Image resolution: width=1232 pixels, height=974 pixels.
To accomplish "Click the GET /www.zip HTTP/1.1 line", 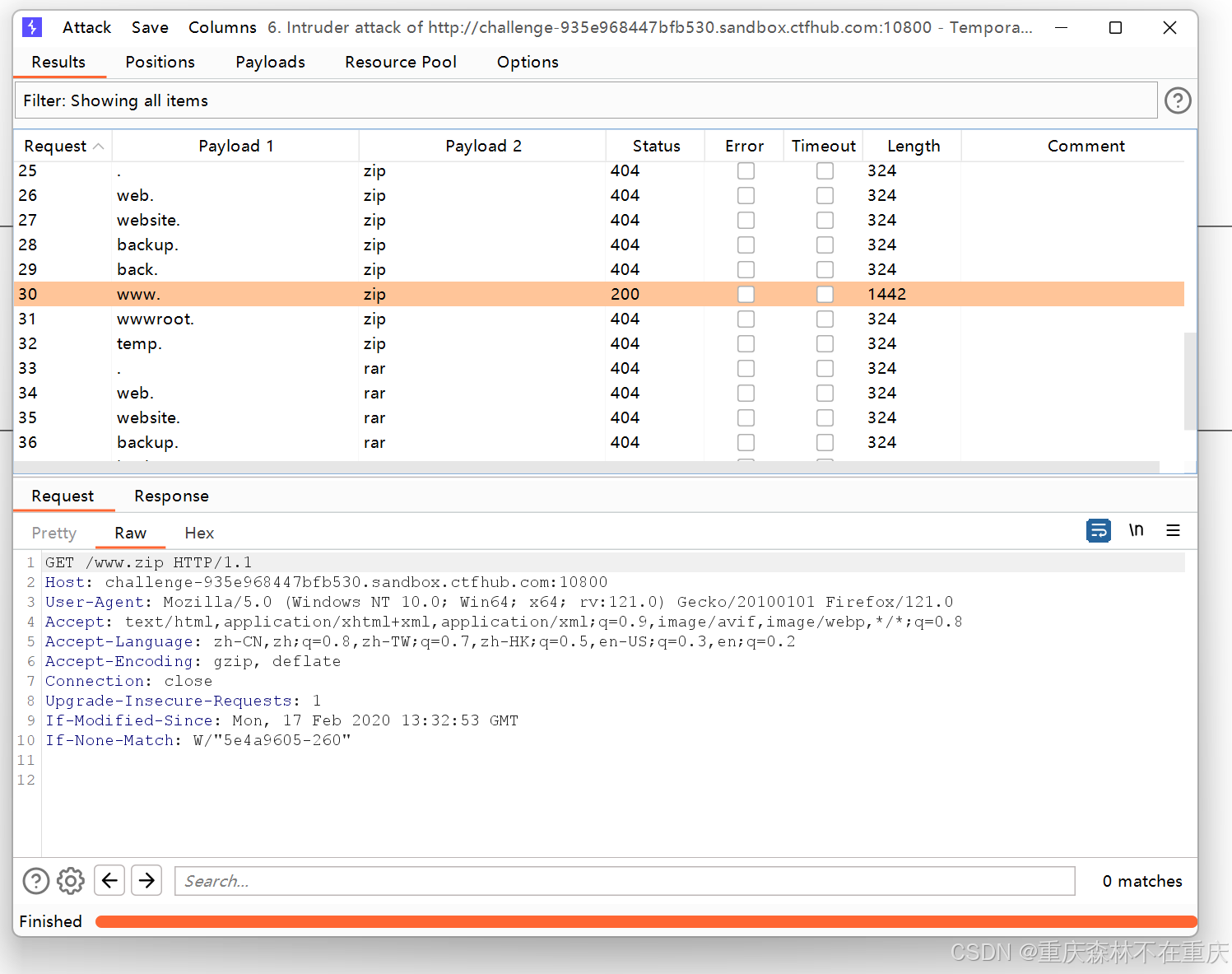I will (x=148, y=562).
